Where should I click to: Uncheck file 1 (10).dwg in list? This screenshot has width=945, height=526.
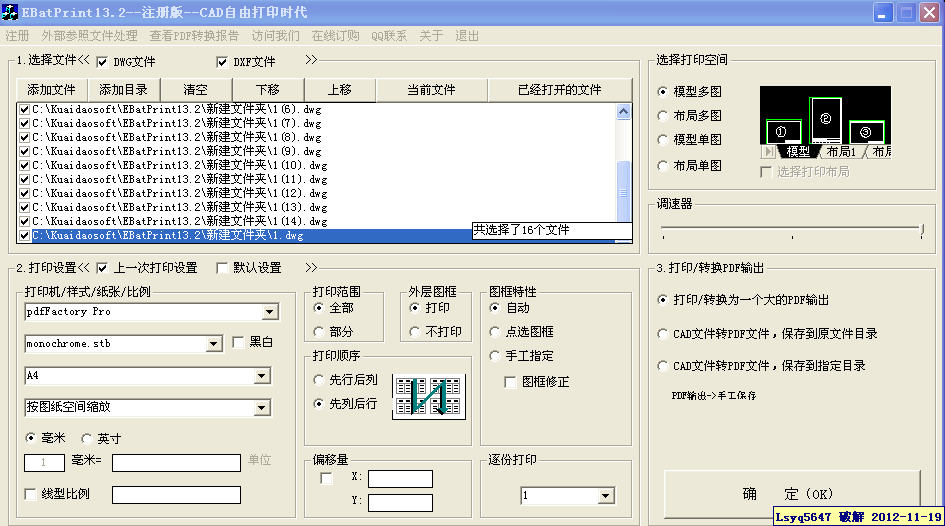(x=25, y=166)
